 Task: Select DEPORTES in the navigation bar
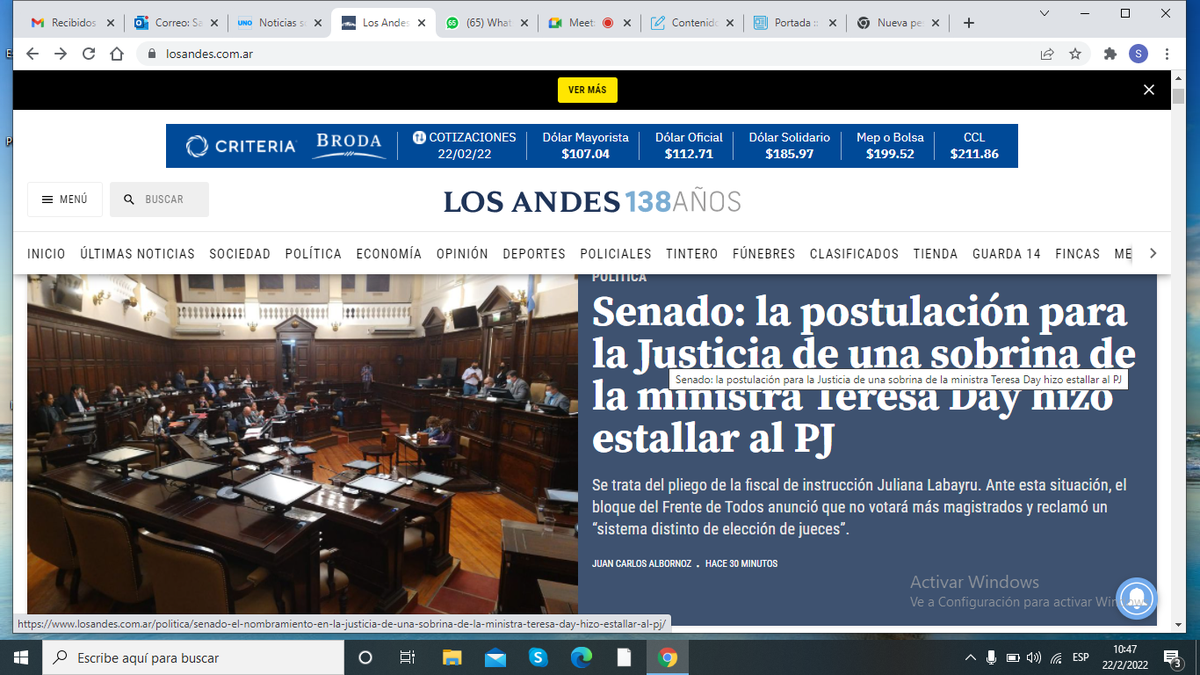click(534, 254)
